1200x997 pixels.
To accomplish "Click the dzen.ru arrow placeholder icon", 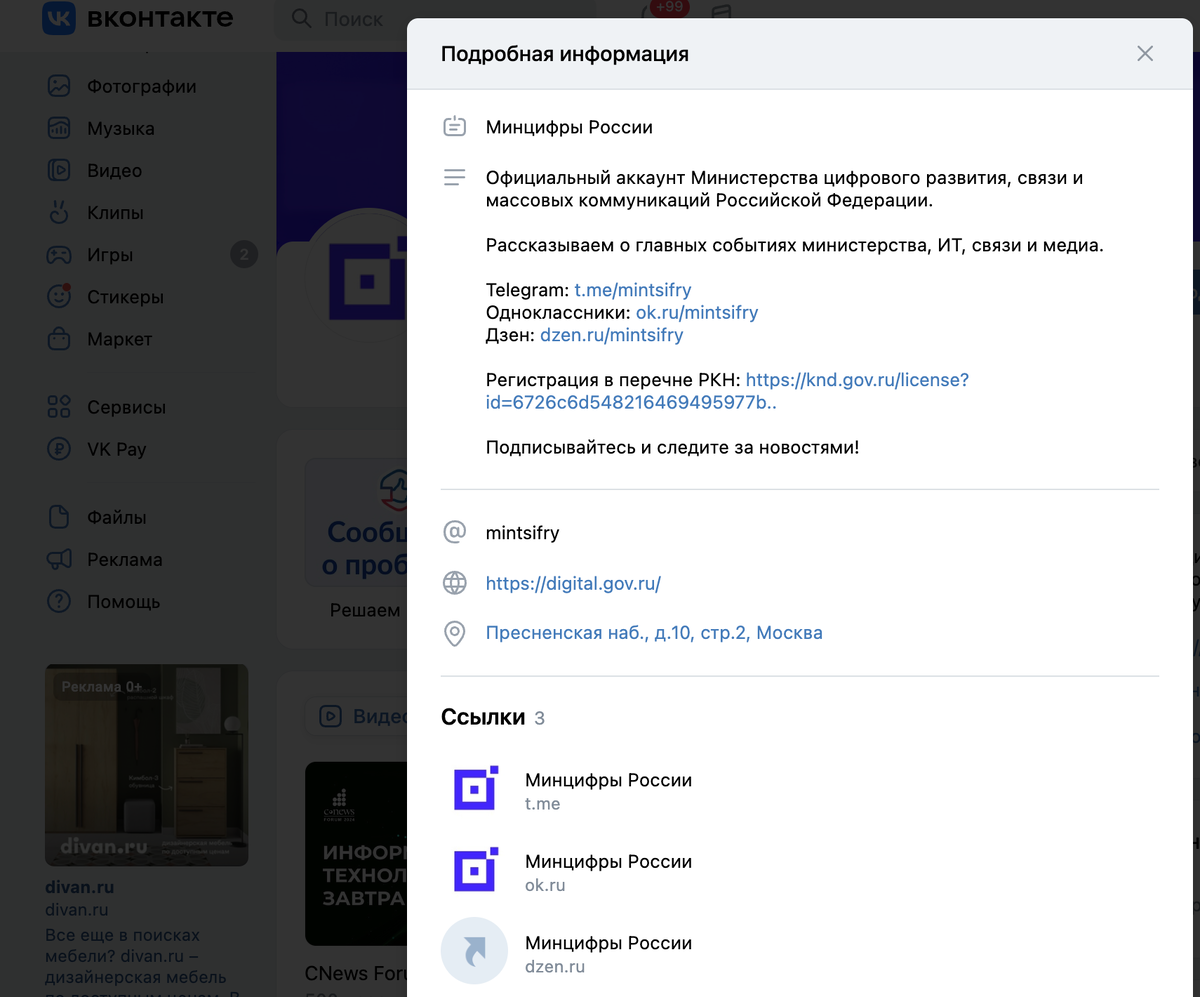I will click(x=475, y=951).
